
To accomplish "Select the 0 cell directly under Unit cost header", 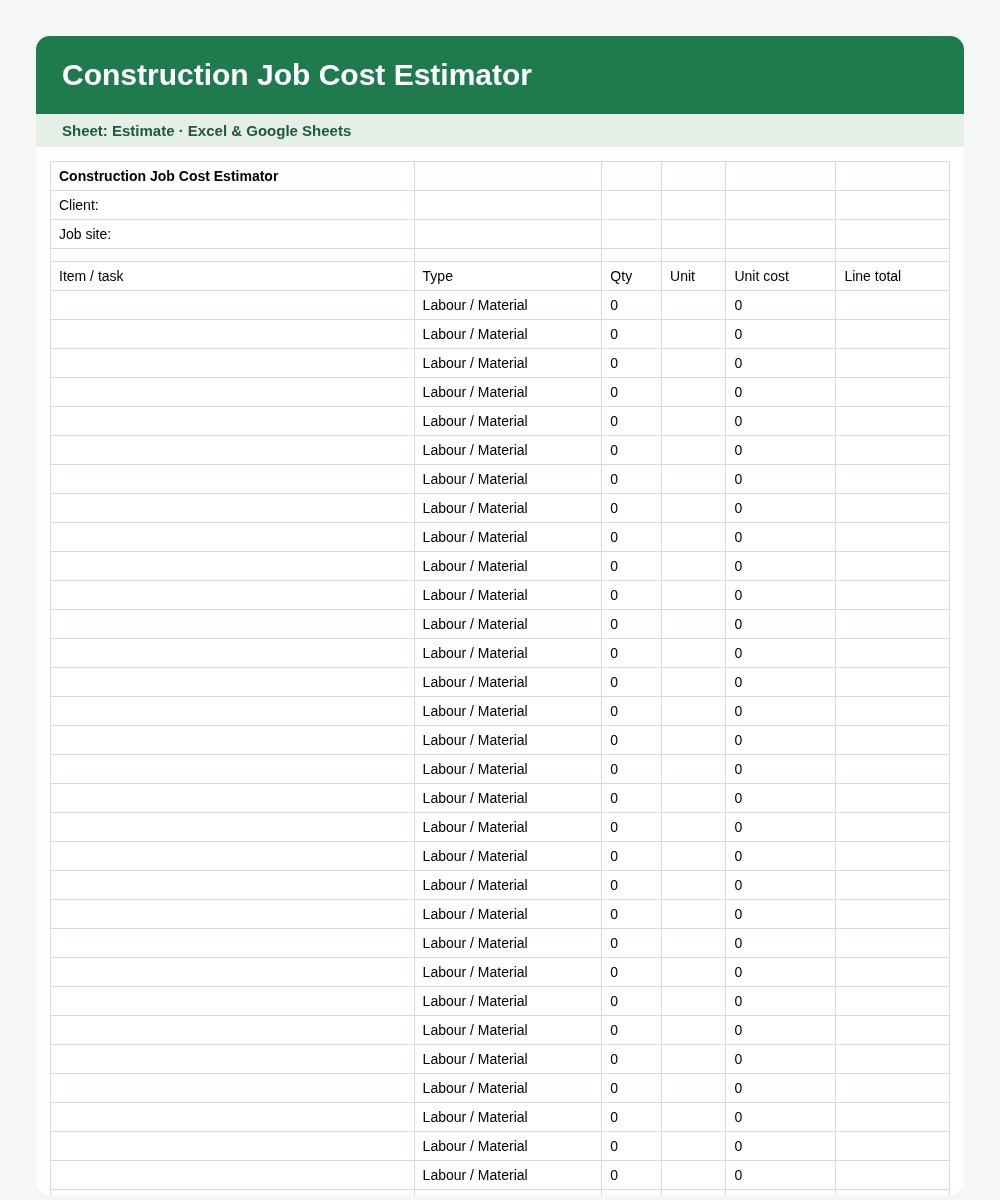I will pos(781,305).
